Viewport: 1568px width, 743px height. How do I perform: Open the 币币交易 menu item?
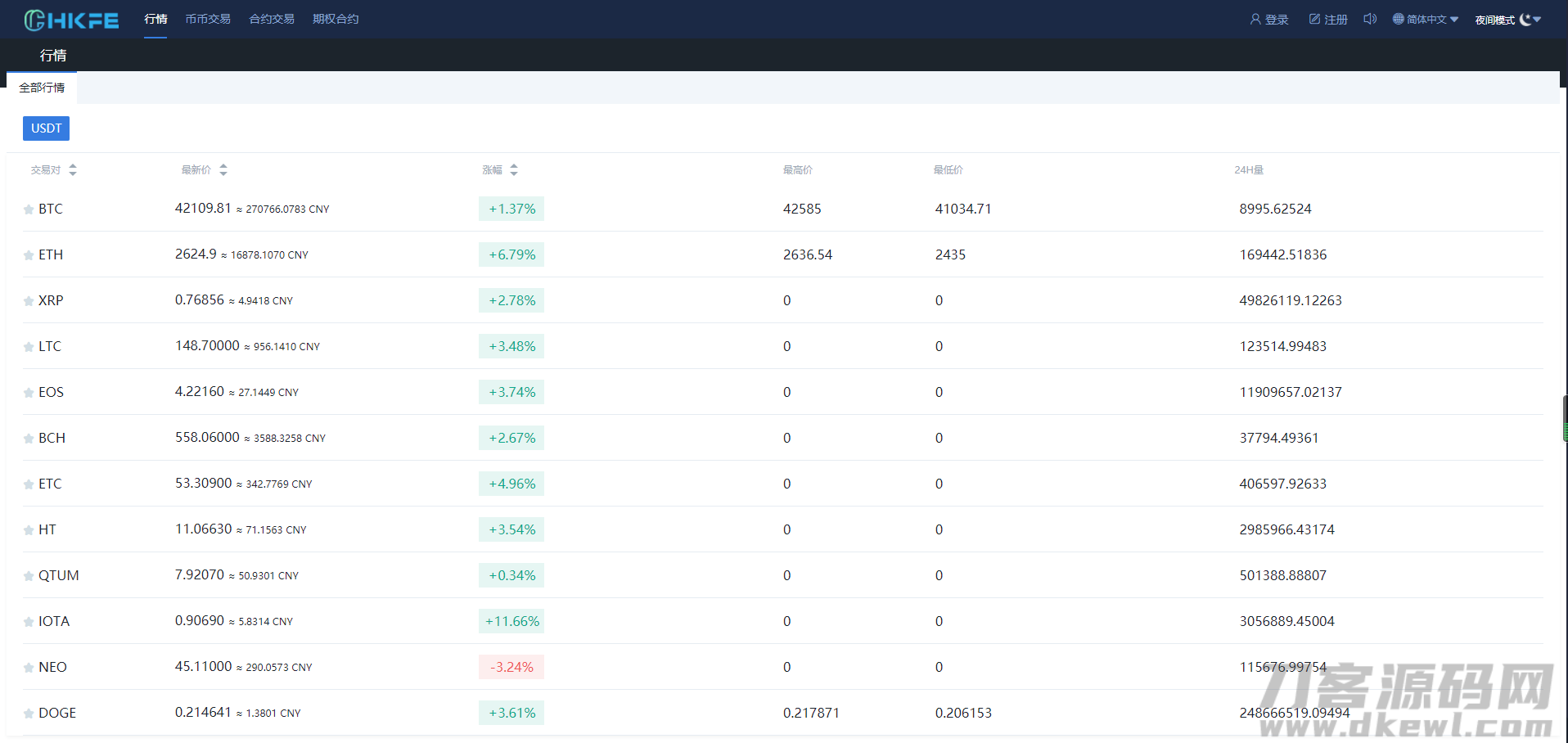point(208,19)
